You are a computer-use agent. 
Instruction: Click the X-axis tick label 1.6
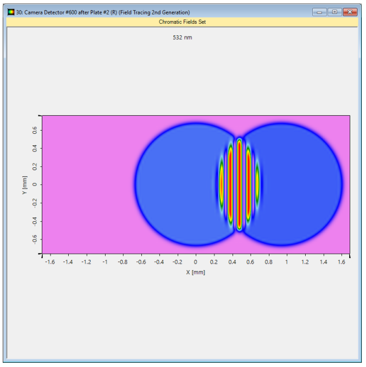pos(341,262)
